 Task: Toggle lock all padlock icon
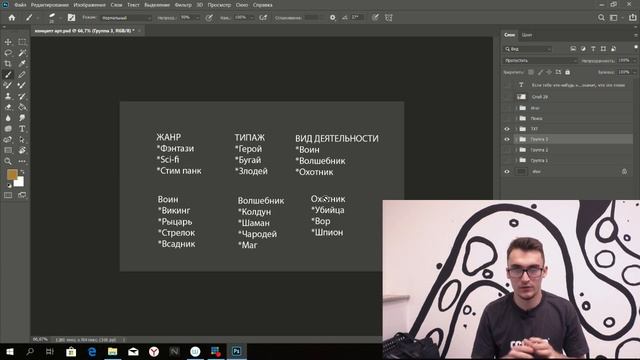[x=567, y=72]
